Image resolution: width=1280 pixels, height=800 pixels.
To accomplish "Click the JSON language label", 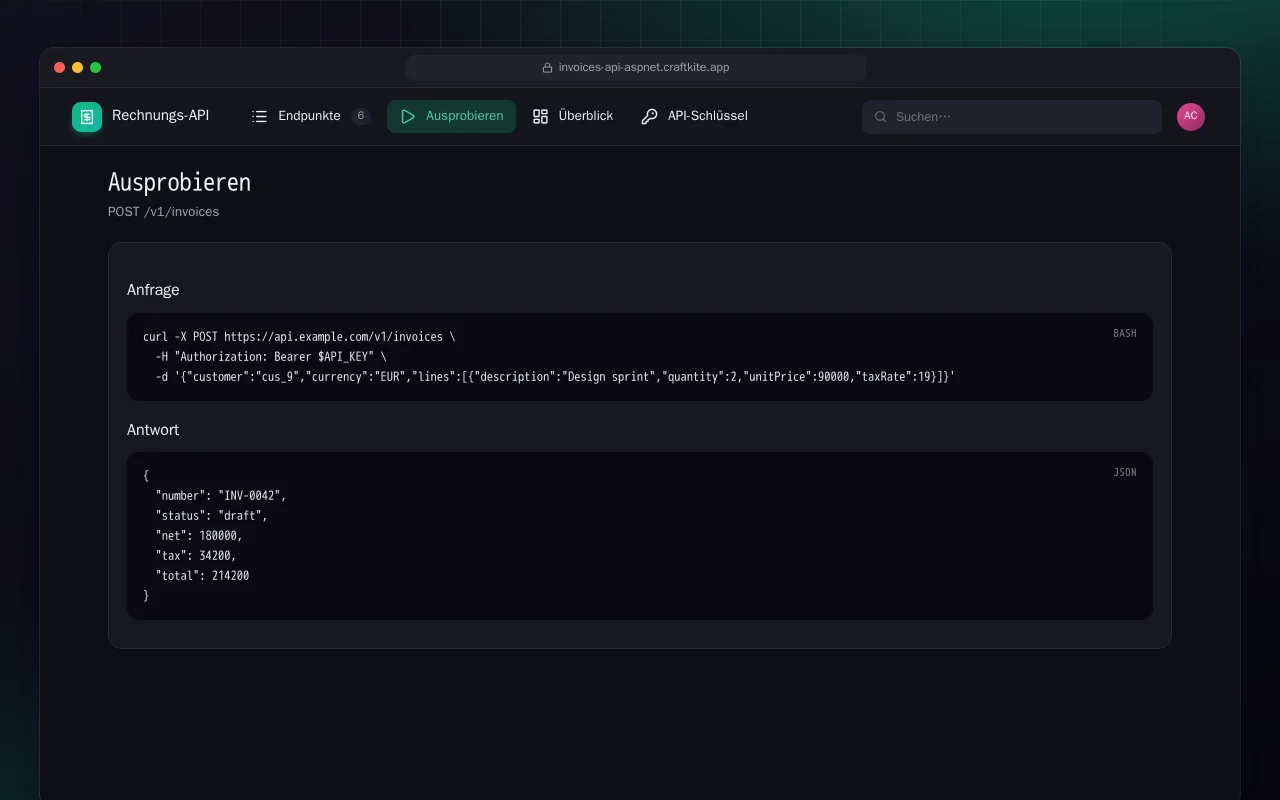I will [x=1125, y=473].
